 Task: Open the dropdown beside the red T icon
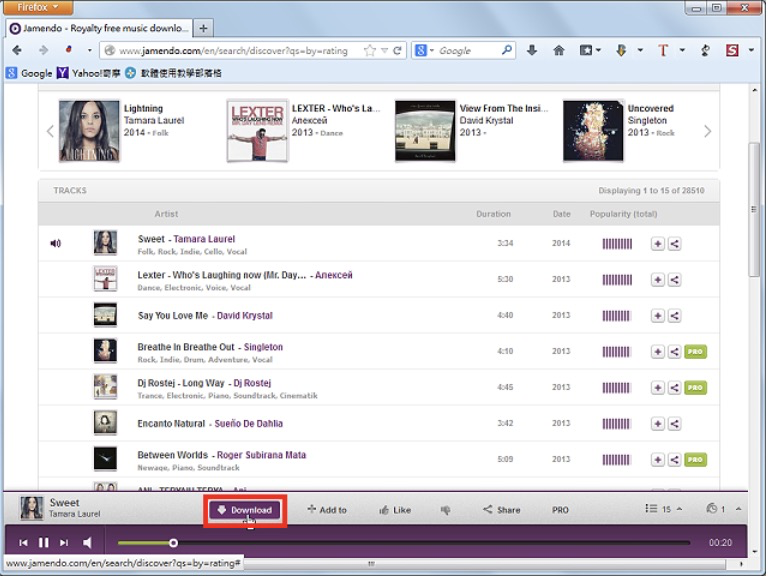click(682, 50)
